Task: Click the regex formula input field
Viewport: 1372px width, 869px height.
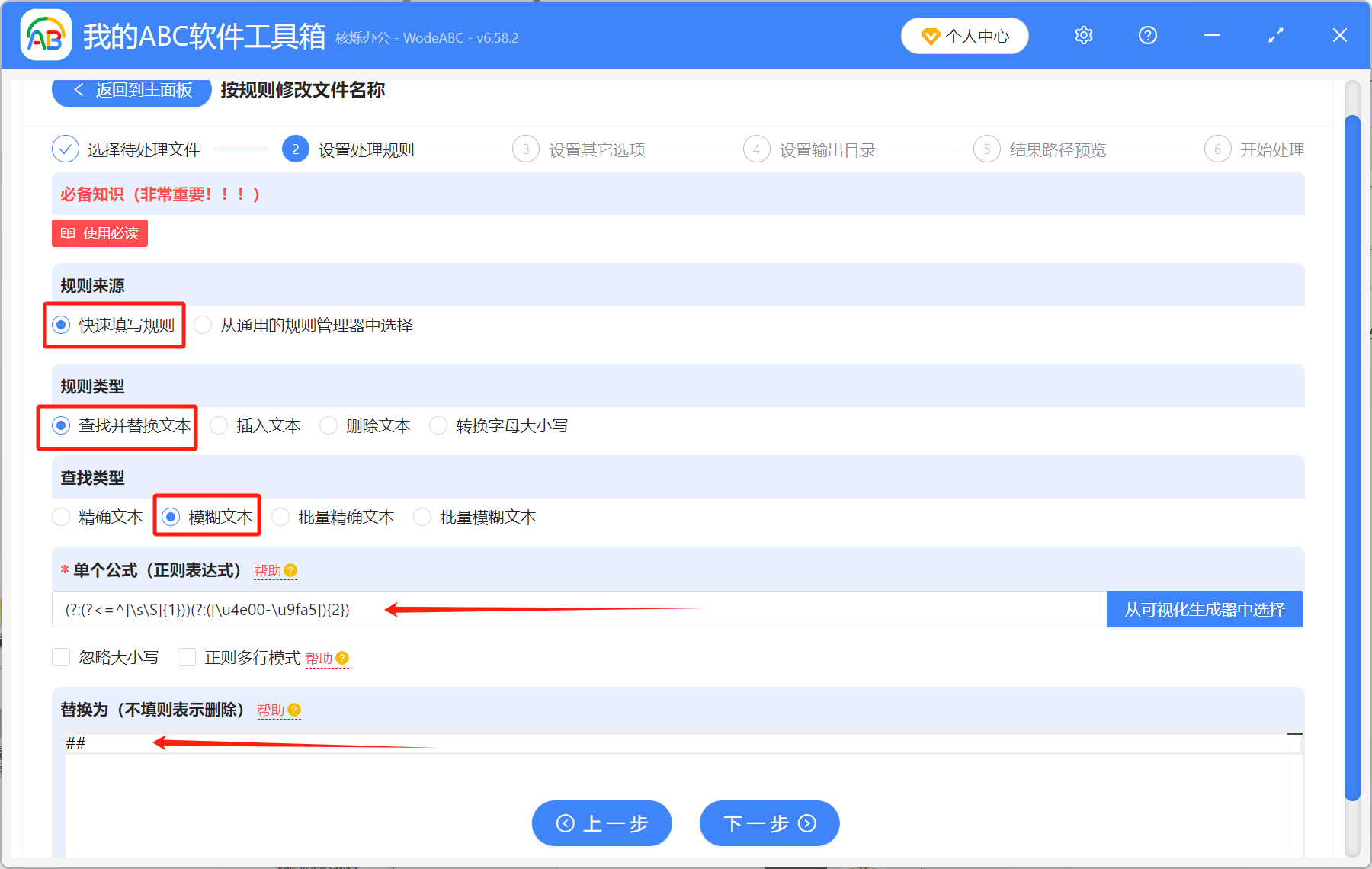Action: point(534,610)
